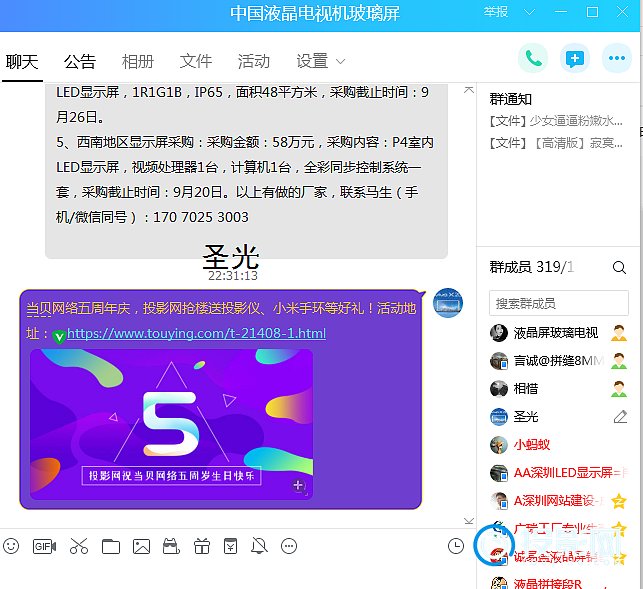Screen dimensions: 643x589
Task: Click the scroll-up arrow in chat area
Action: (468, 90)
